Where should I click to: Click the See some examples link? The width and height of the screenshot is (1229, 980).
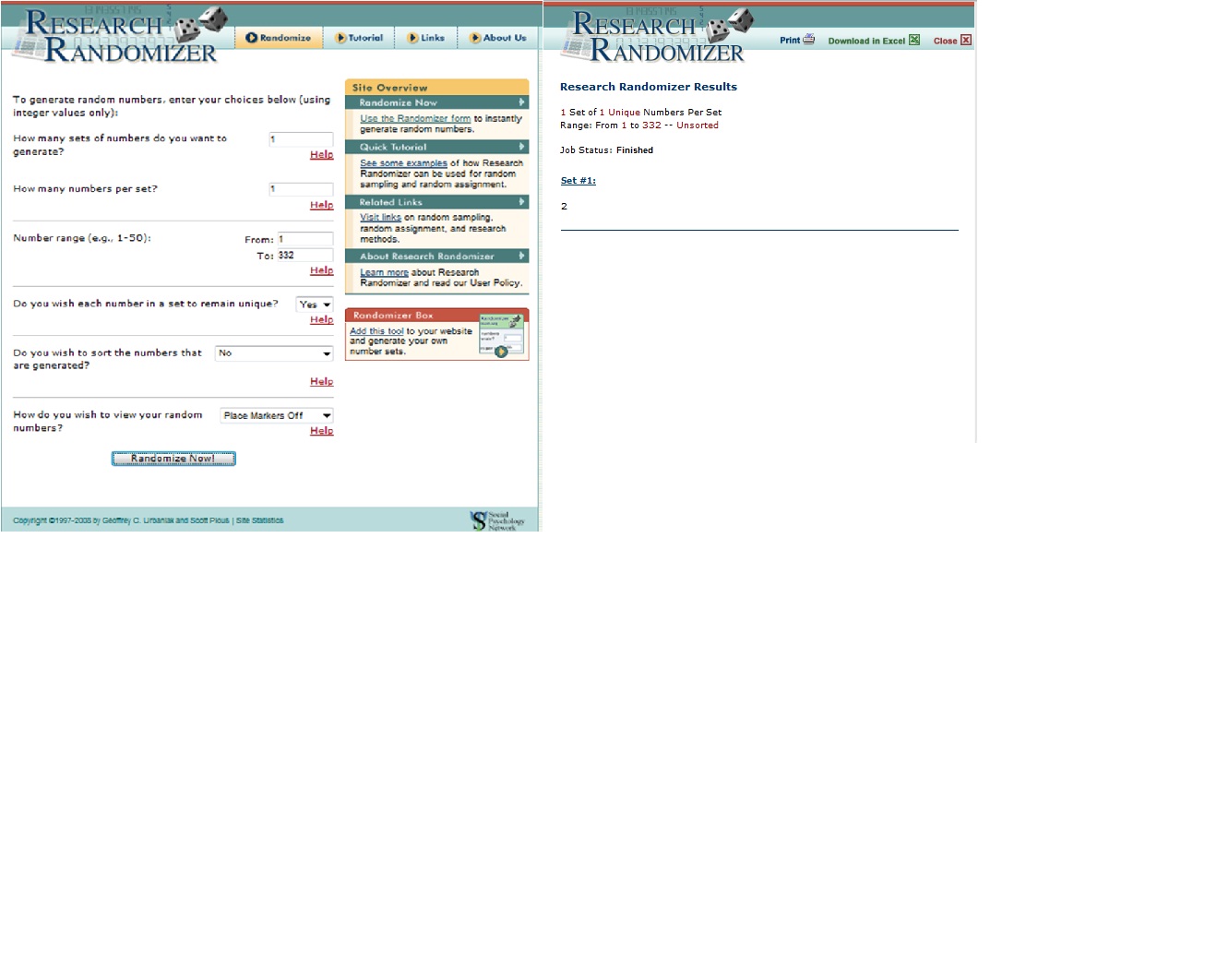(403, 163)
